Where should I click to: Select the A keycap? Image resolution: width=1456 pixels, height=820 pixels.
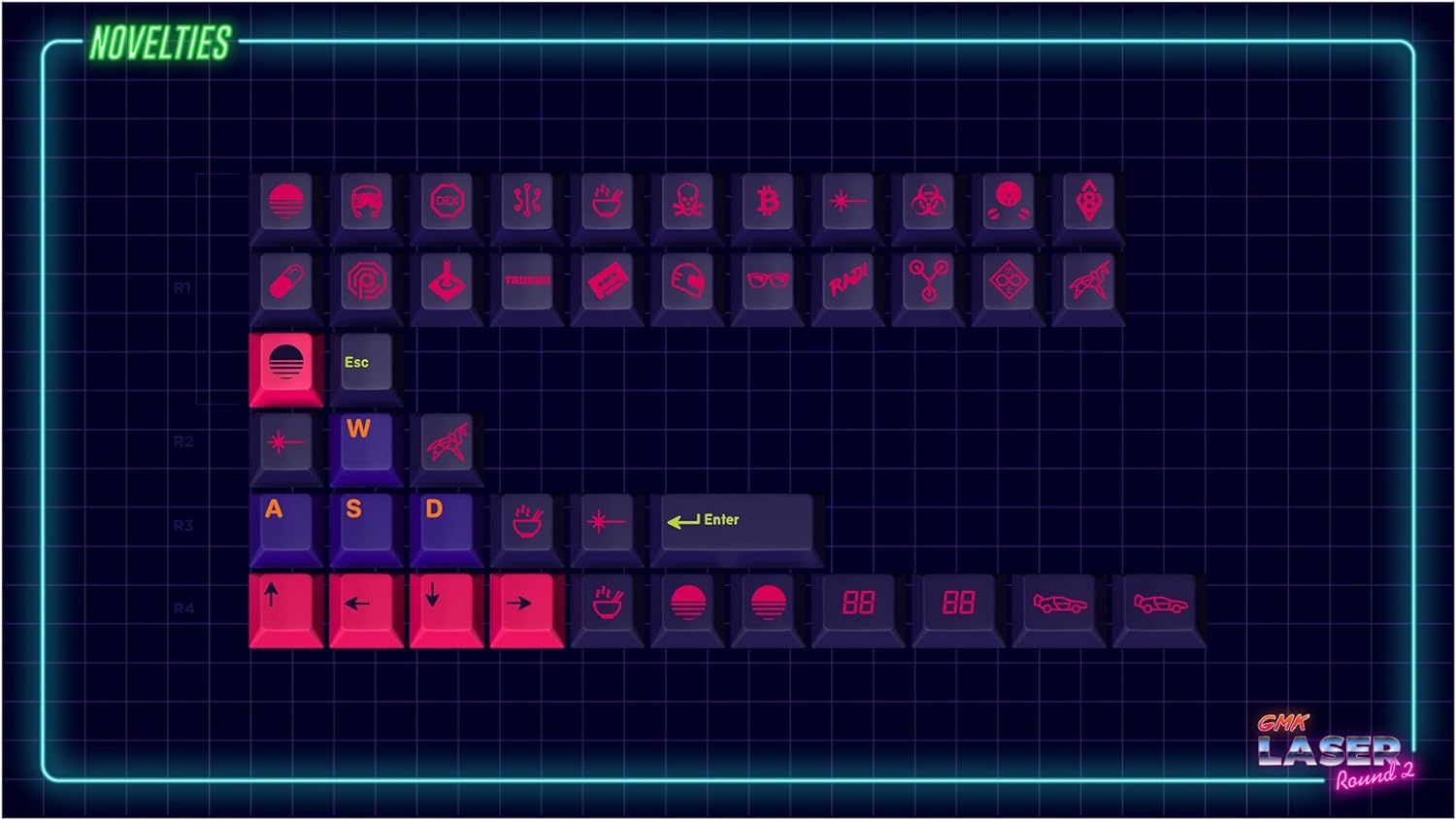pyautogui.click(x=286, y=530)
